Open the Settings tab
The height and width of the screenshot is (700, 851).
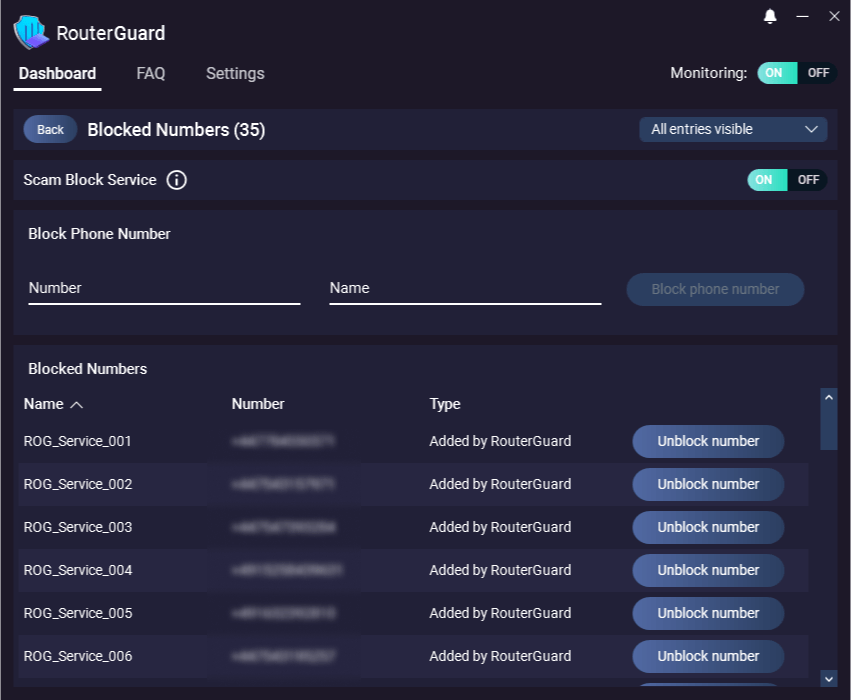(235, 73)
